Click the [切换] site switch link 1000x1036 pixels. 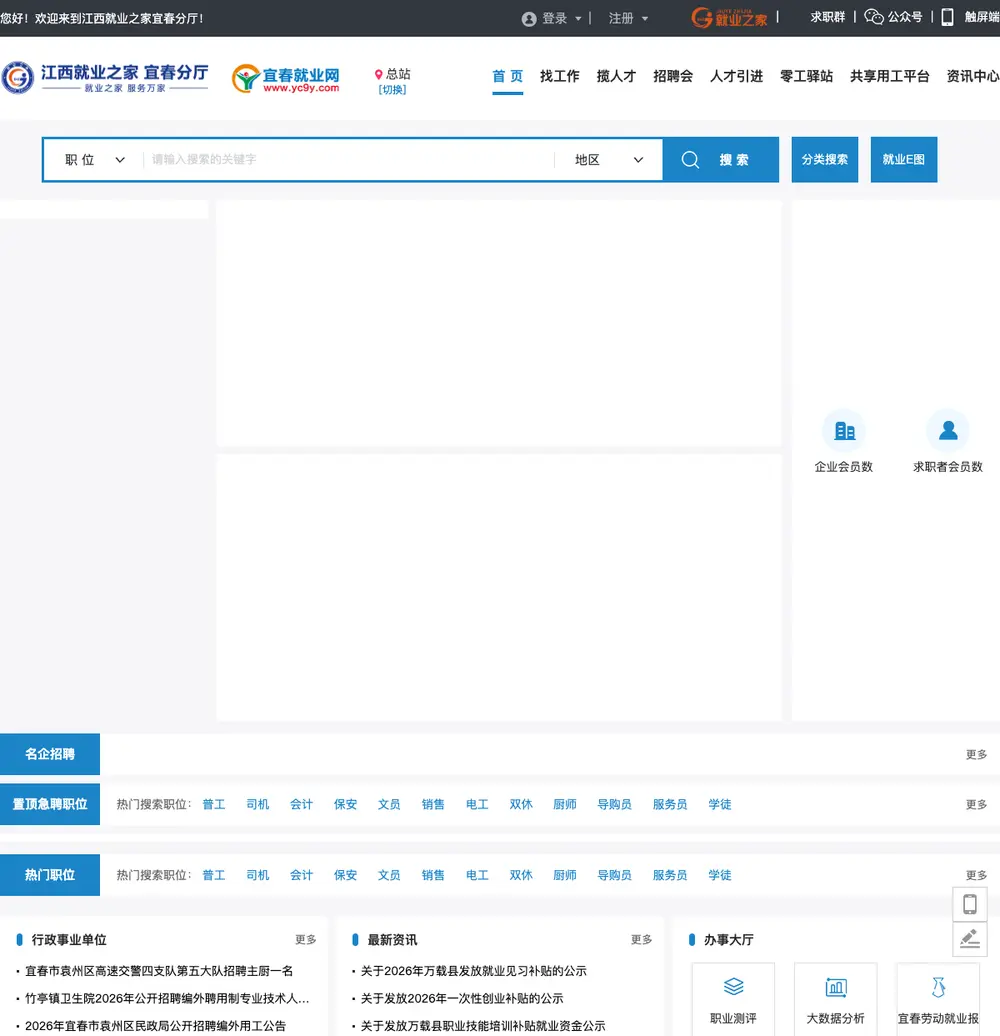392,90
